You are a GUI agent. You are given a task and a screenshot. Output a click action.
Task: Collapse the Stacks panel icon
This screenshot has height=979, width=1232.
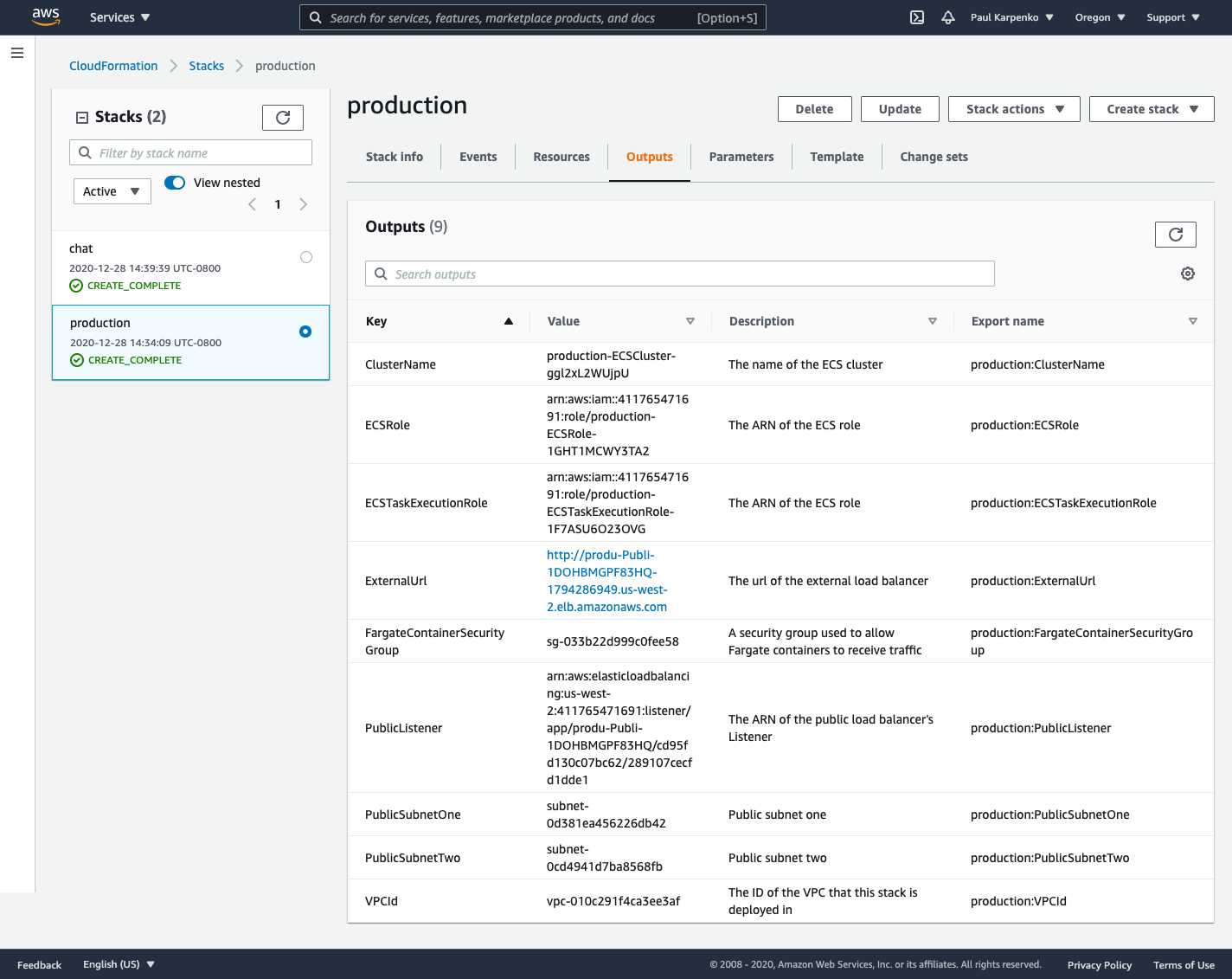click(x=82, y=118)
